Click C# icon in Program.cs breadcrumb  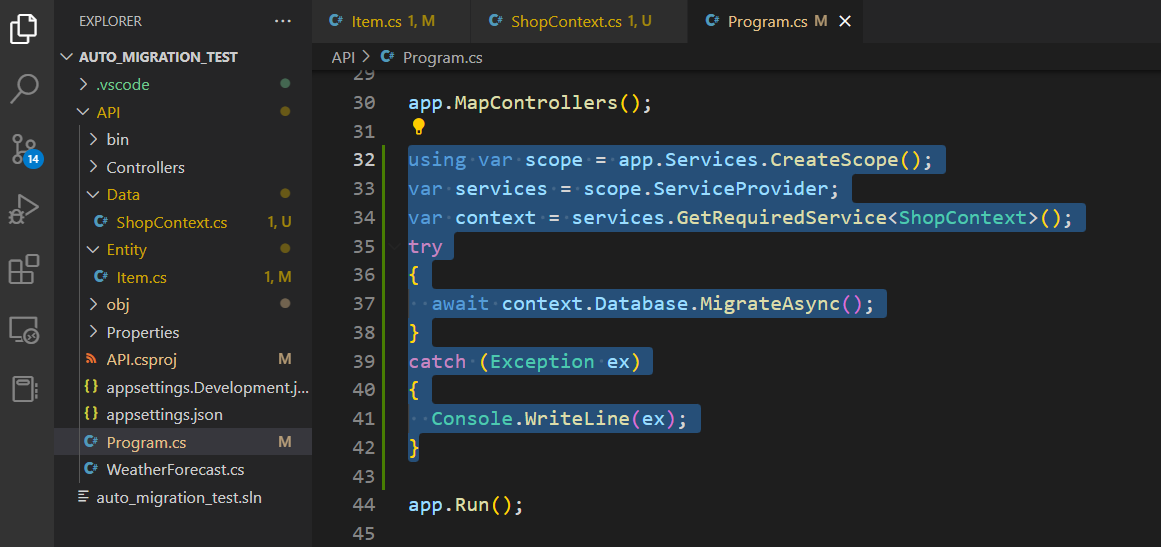pyautogui.click(x=387, y=57)
